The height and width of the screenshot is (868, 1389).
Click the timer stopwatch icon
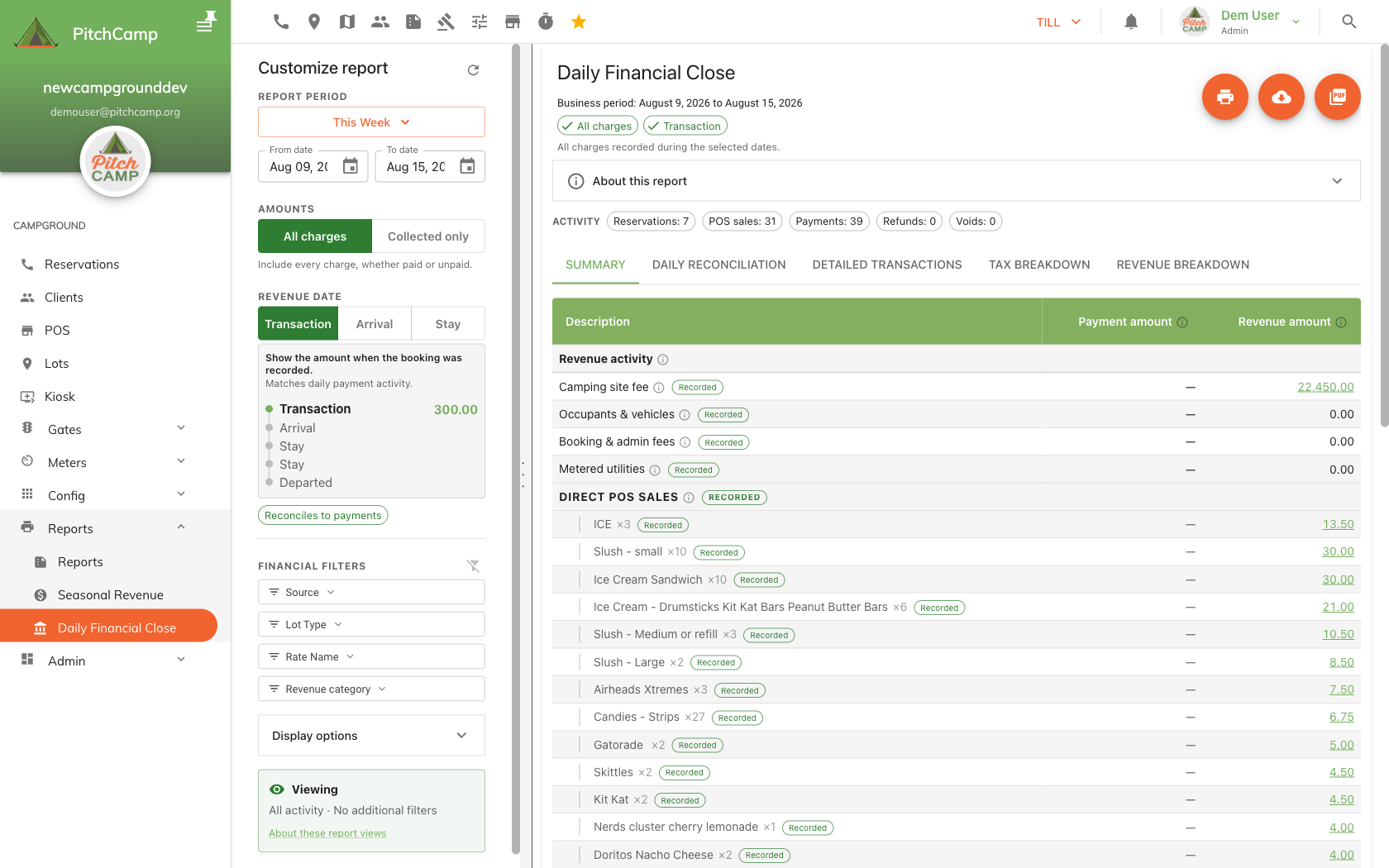(x=546, y=21)
